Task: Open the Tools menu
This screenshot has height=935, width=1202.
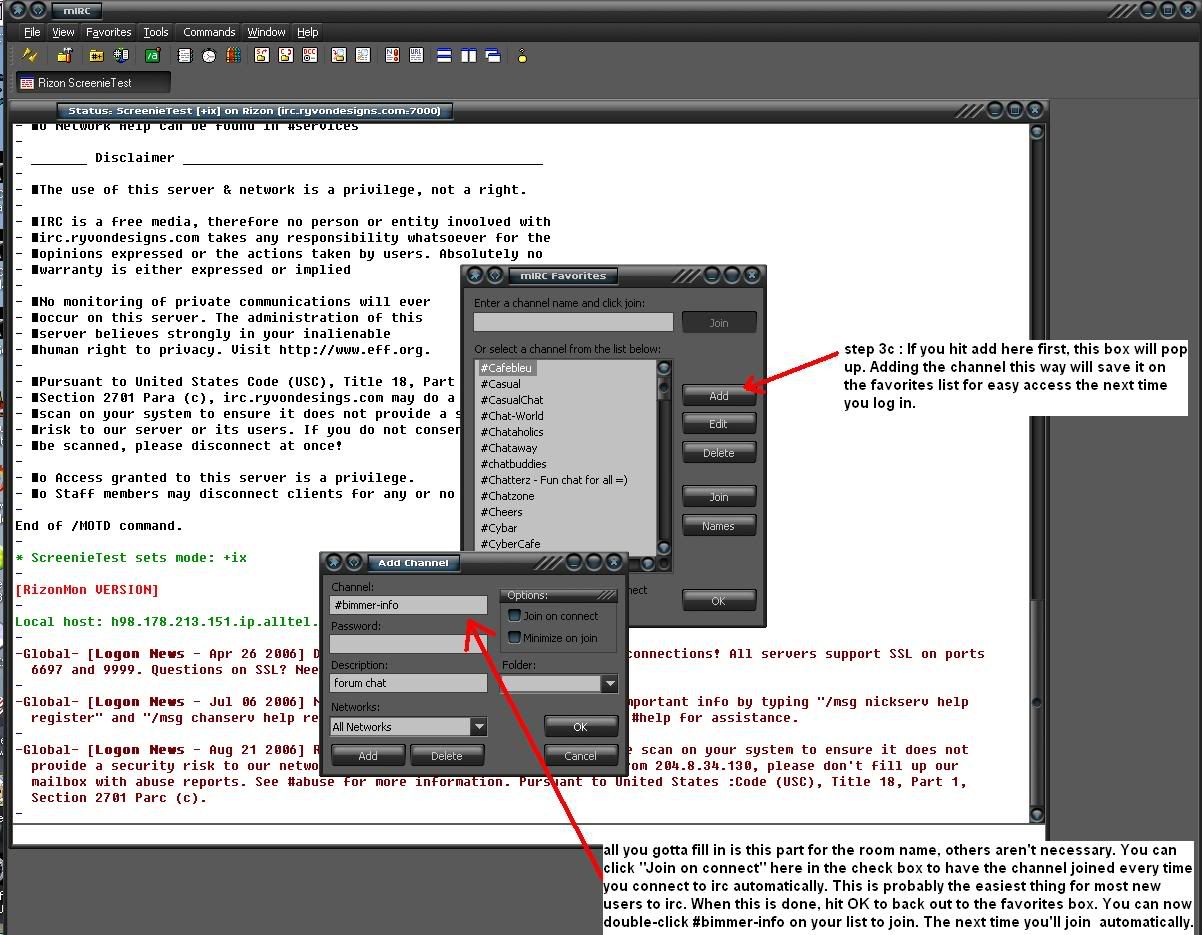Action: coord(156,32)
